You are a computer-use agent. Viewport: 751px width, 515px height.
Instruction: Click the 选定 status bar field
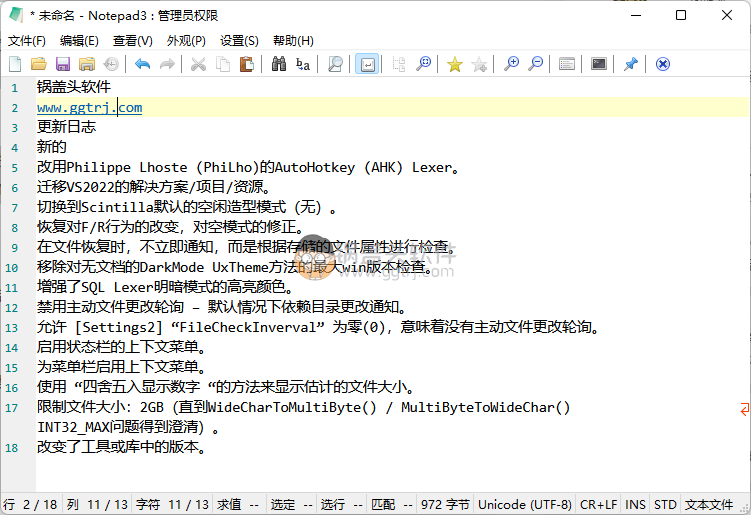coord(292,504)
